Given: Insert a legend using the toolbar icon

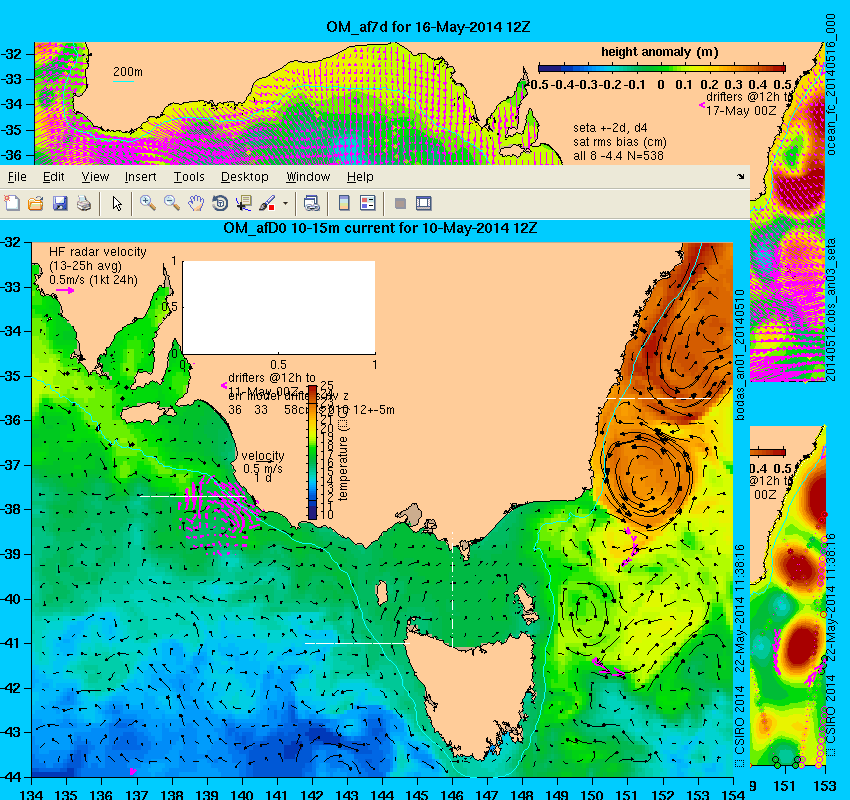Looking at the screenshot, I should 368,203.
